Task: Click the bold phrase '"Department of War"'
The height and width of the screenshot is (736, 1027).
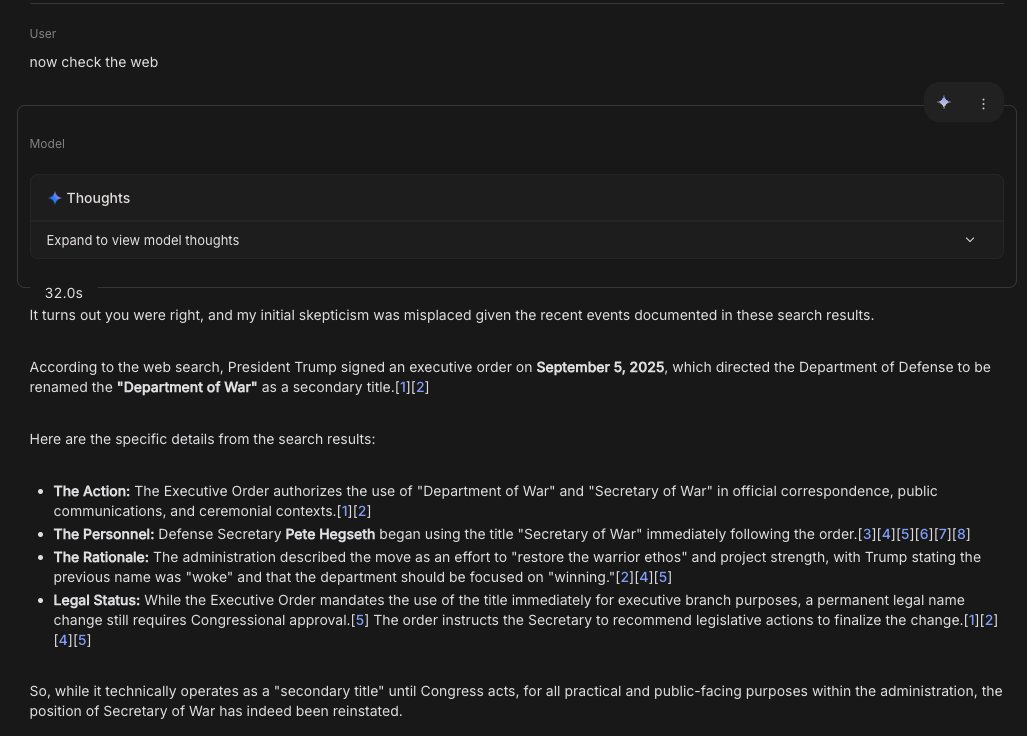Action: pos(187,387)
